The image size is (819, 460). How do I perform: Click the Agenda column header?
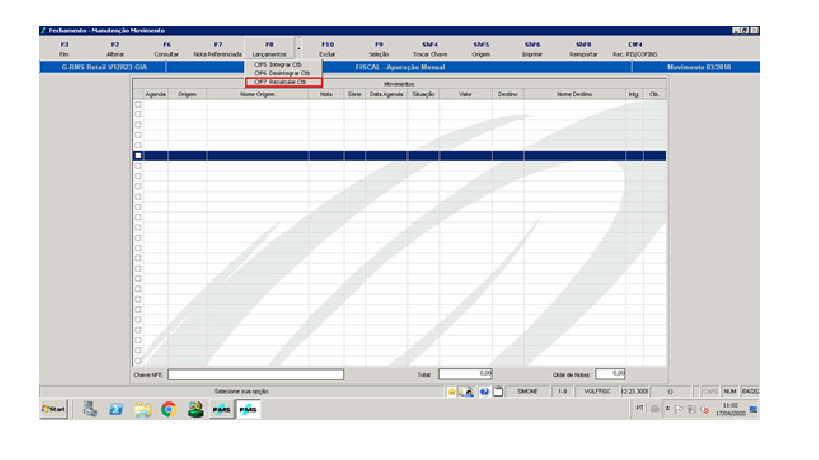156,94
